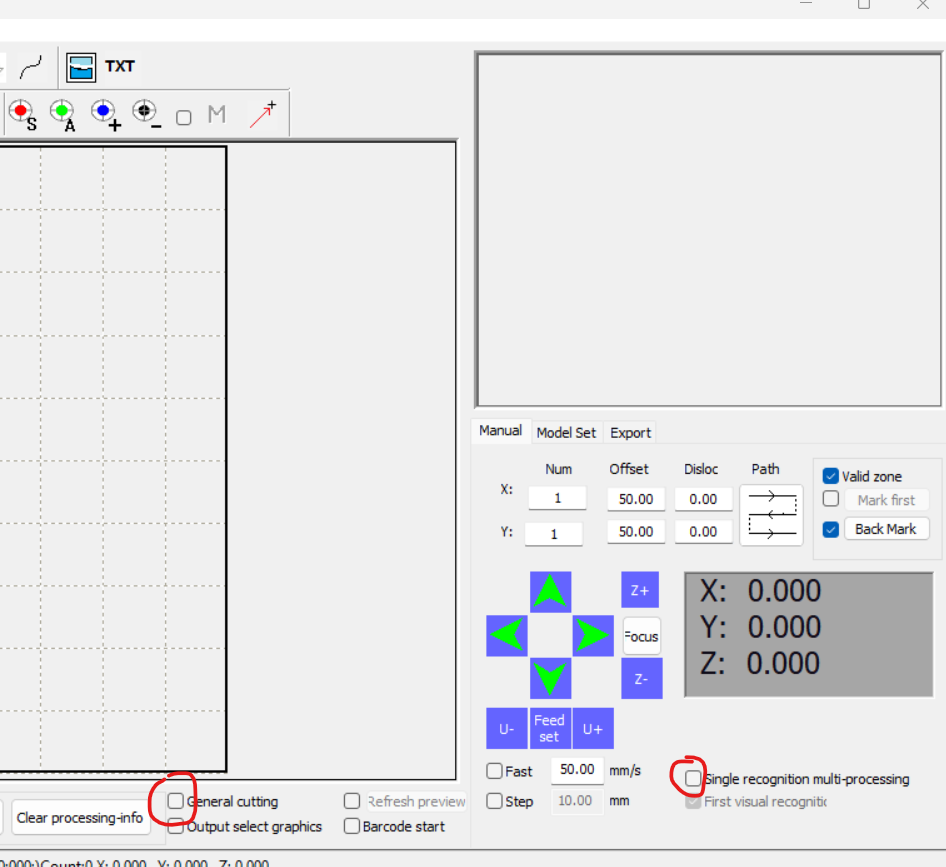Viewport: 946px width, 867px height.
Task: Click the X: 0.000 coordinate readout
Action: coord(760,591)
